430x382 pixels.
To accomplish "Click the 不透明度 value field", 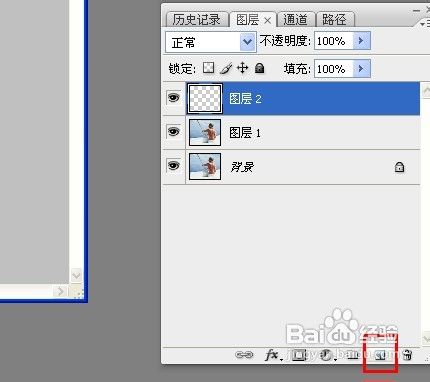I will coord(334,41).
